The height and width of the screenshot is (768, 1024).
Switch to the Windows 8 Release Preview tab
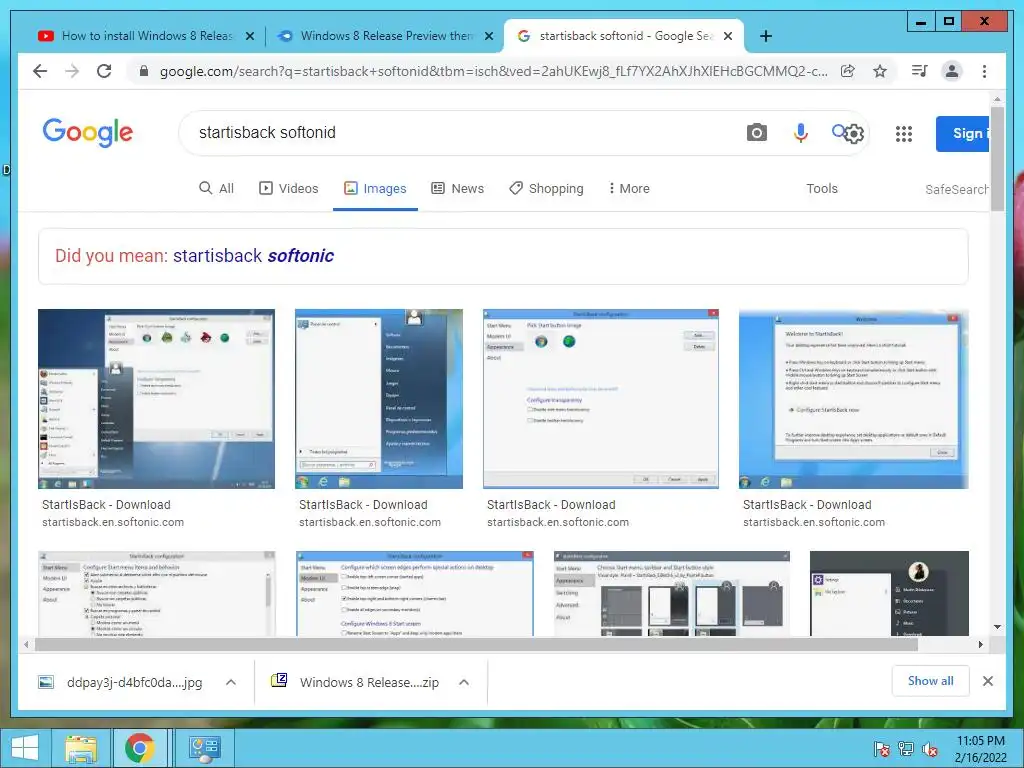[x=385, y=36]
